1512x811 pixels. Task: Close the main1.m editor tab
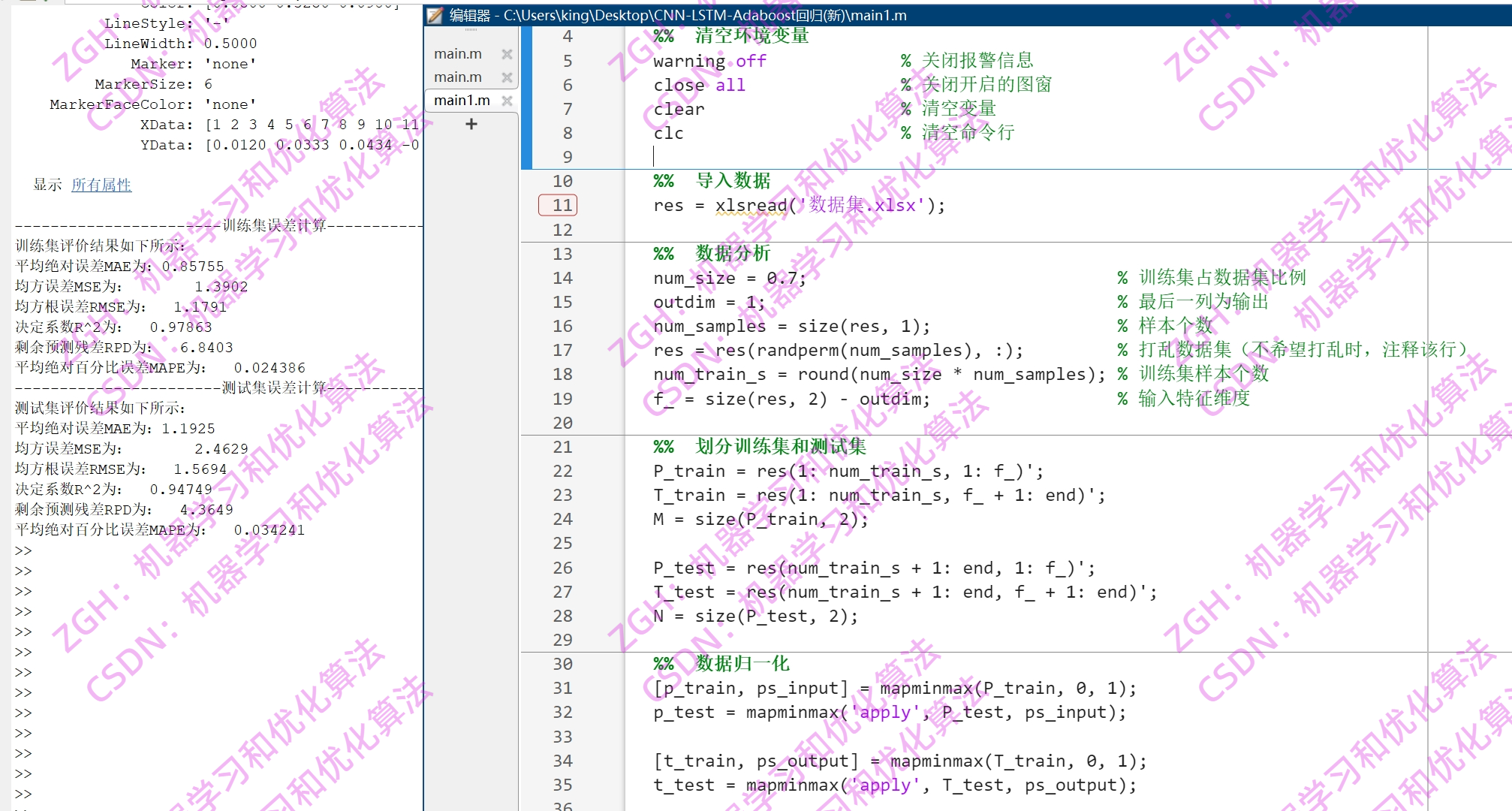(x=507, y=101)
